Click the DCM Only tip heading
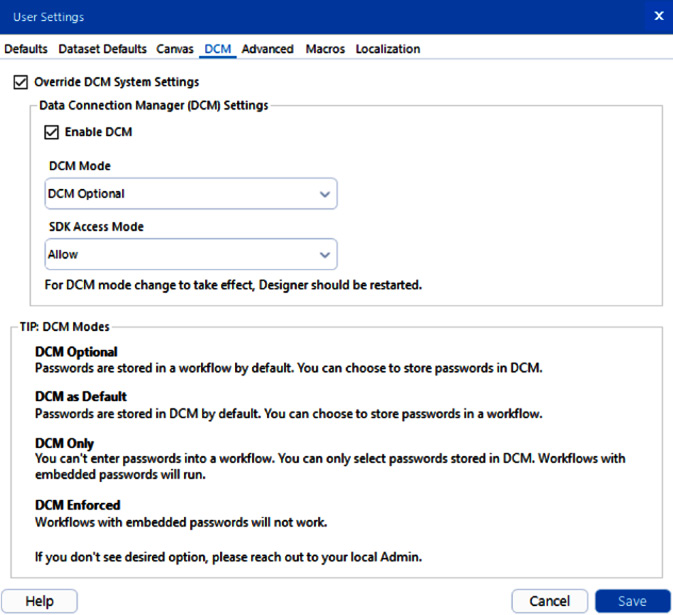The image size is (673, 615). (x=64, y=443)
